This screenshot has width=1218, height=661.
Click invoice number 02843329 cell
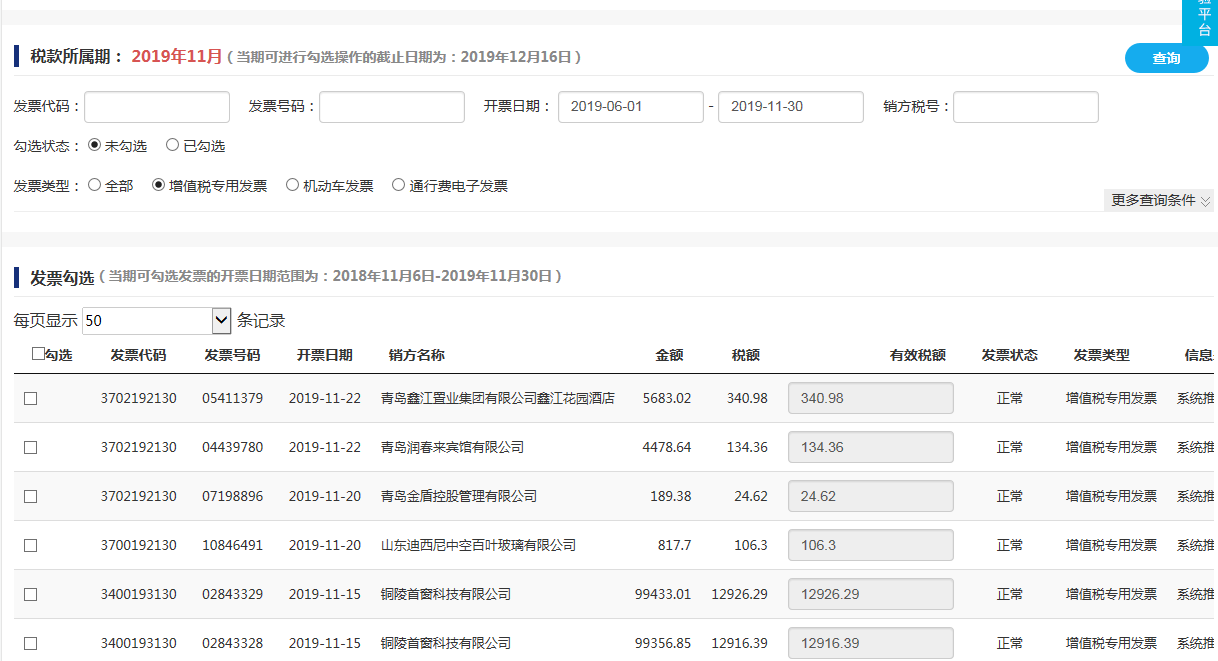(x=232, y=594)
